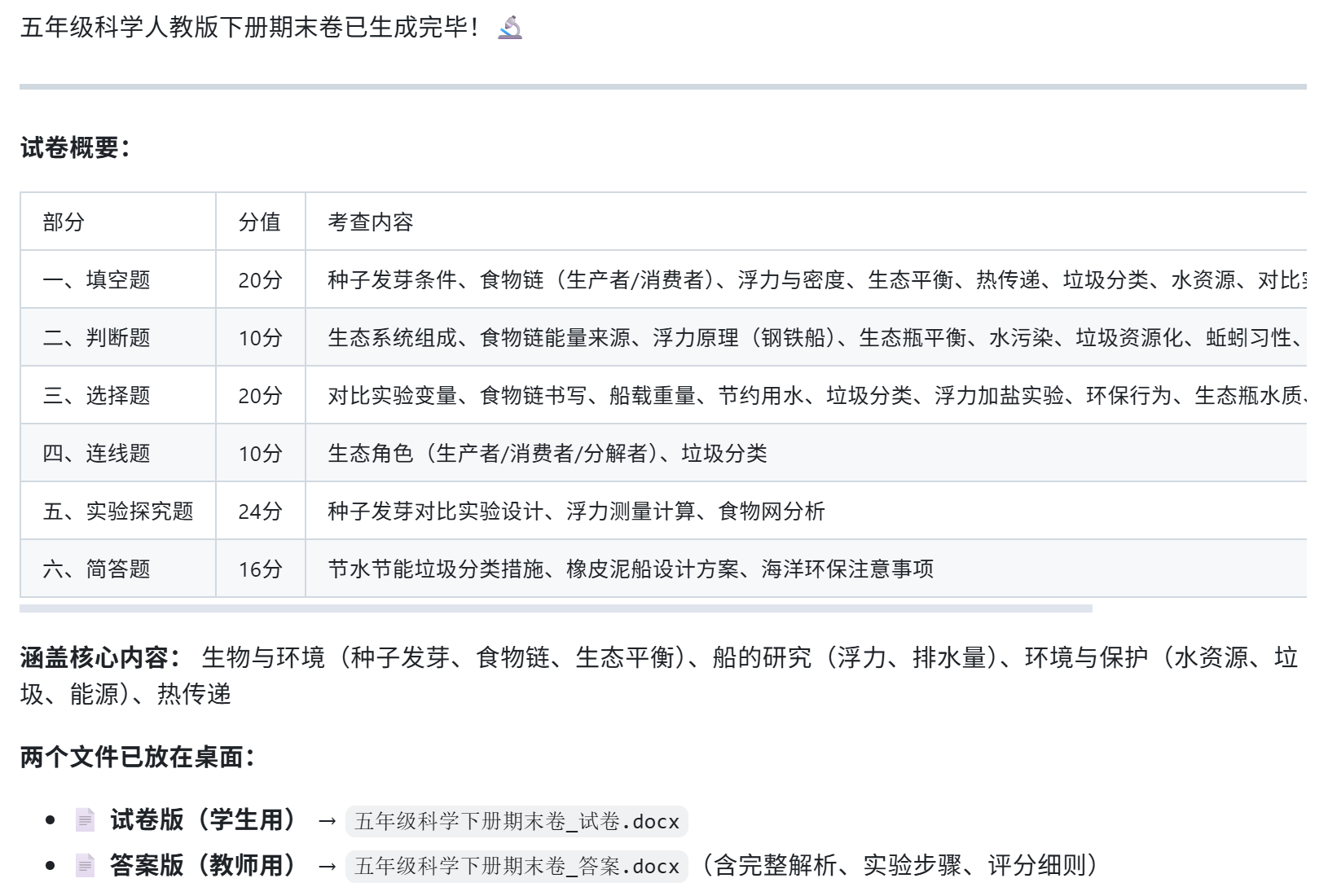Click the microscope emoji after the title
1328x896 pixels.
[510, 28]
